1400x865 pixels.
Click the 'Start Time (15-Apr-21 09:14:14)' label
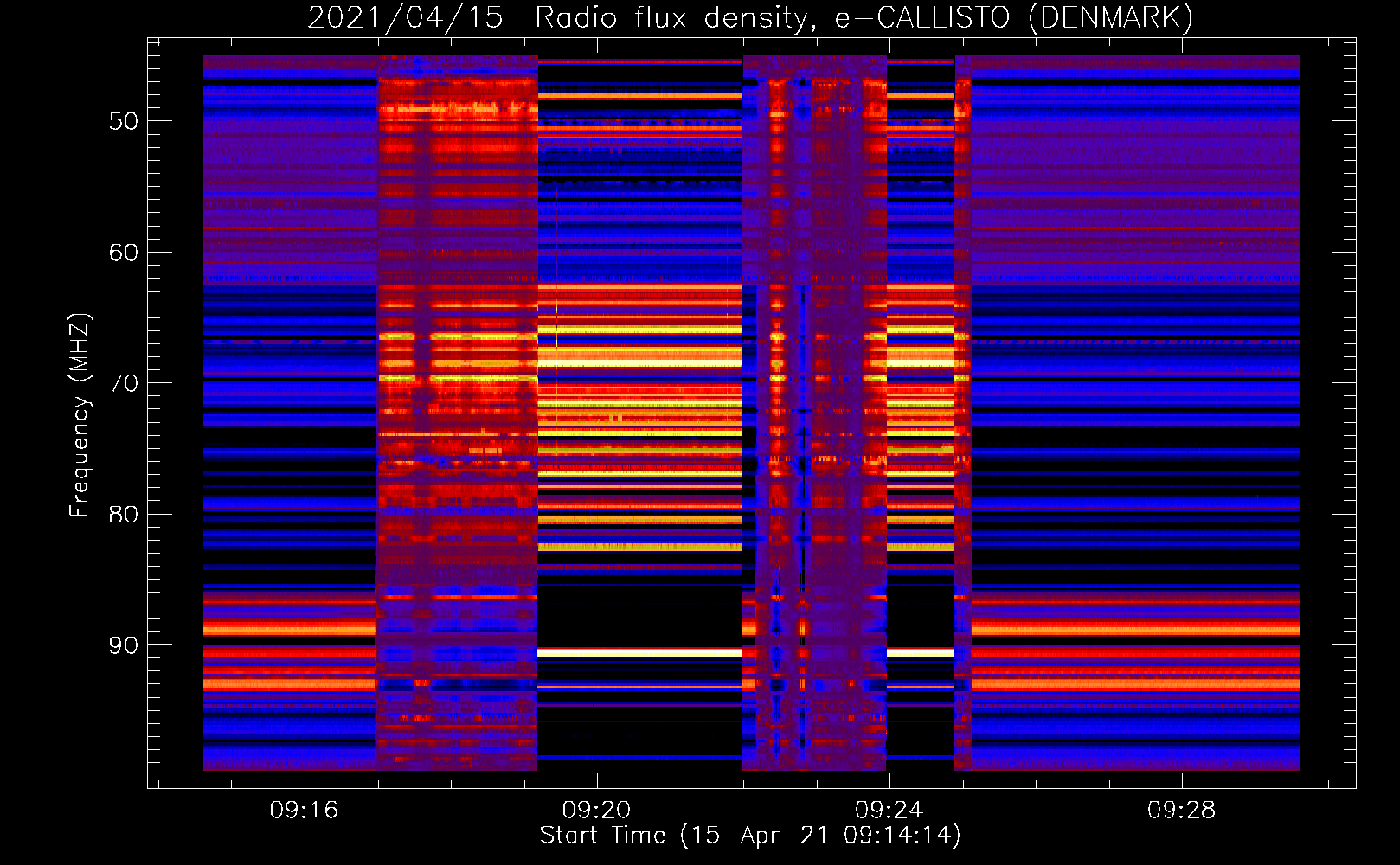pos(750,836)
